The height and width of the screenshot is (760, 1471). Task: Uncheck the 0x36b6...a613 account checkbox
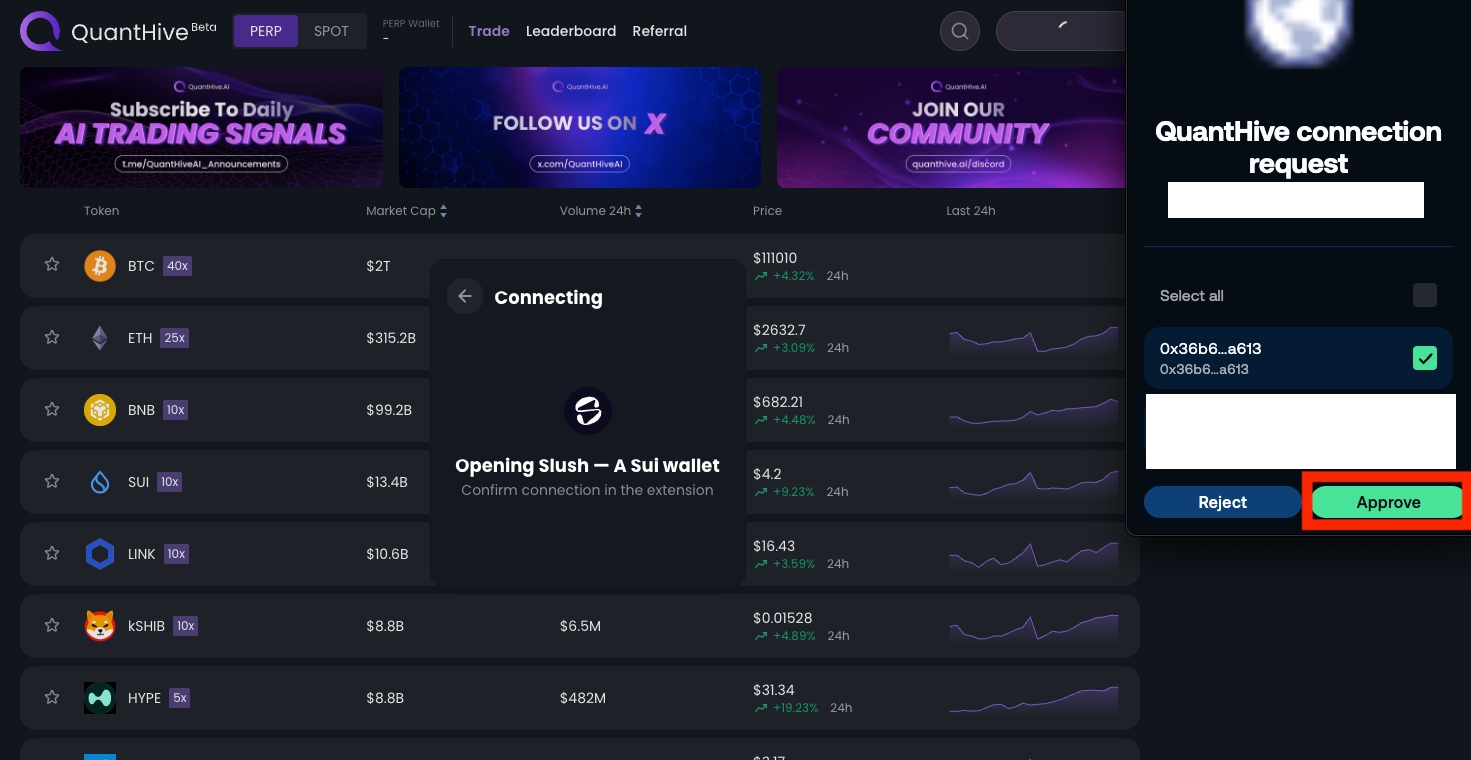[x=1424, y=358]
